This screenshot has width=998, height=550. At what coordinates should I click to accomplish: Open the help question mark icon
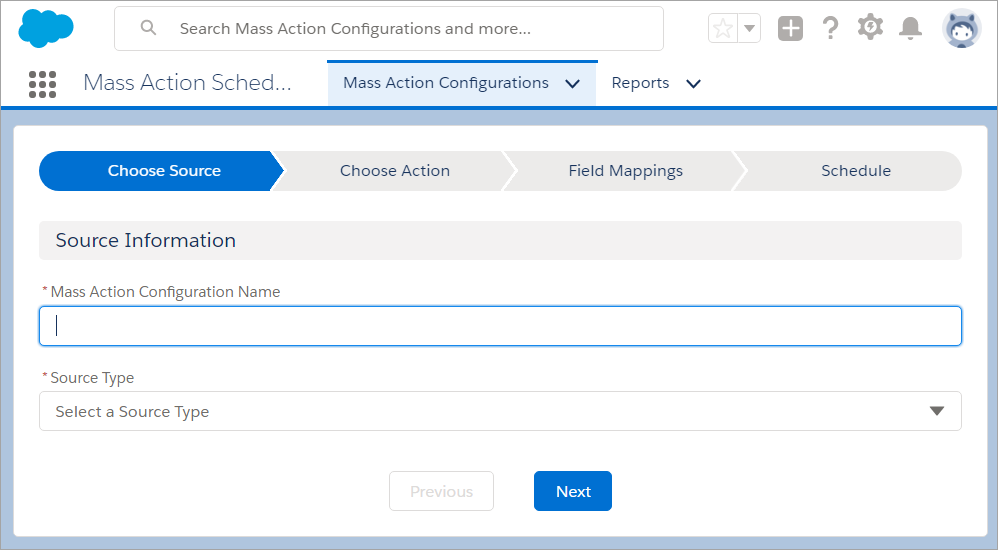(830, 29)
